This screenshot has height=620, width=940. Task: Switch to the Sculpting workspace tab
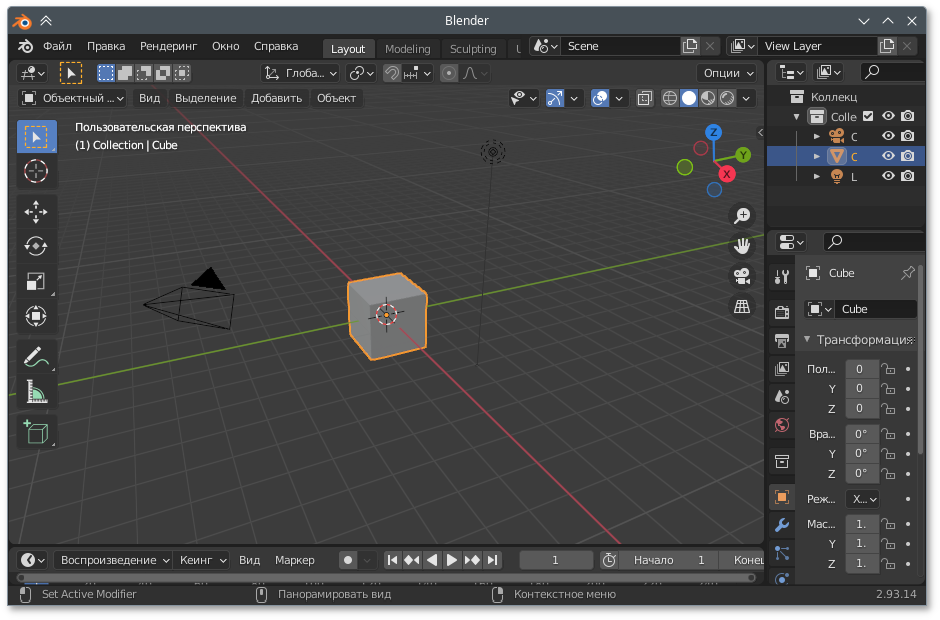pos(473,48)
